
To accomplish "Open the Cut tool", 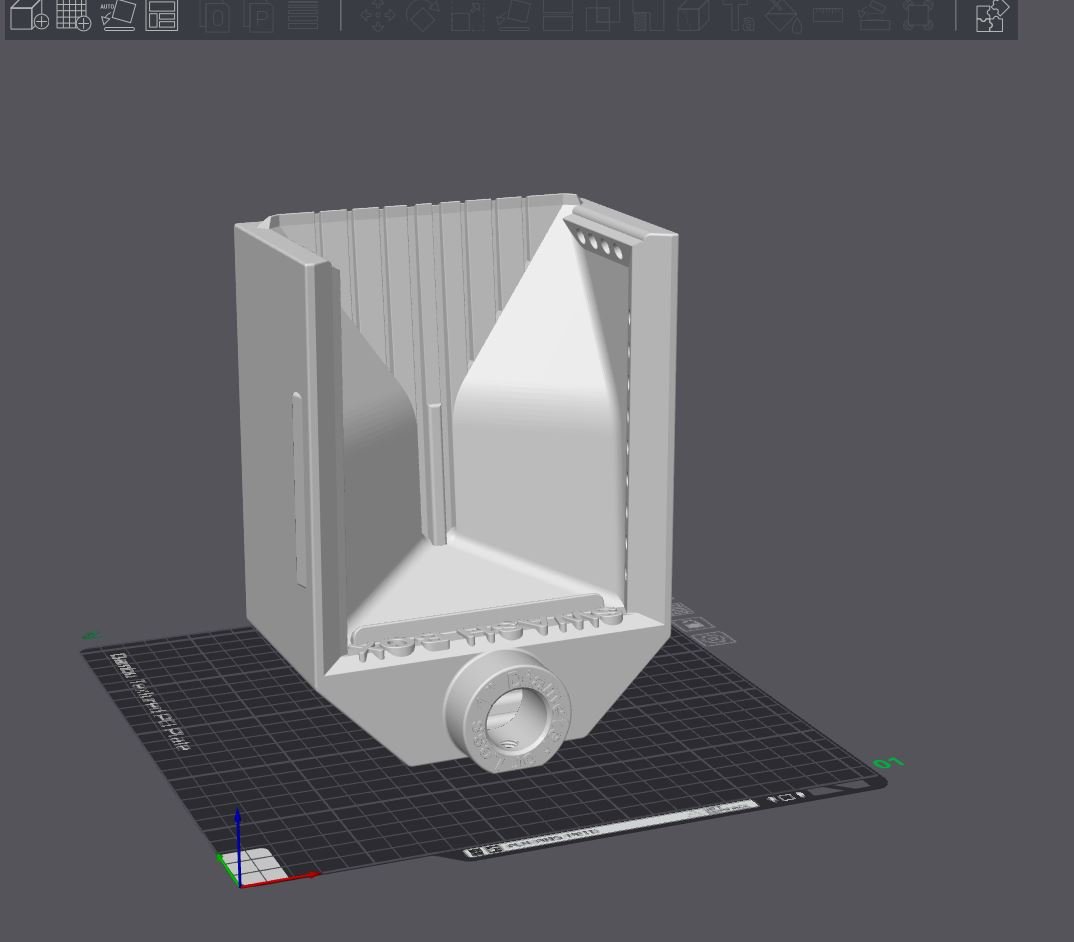I will (x=556, y=18).
